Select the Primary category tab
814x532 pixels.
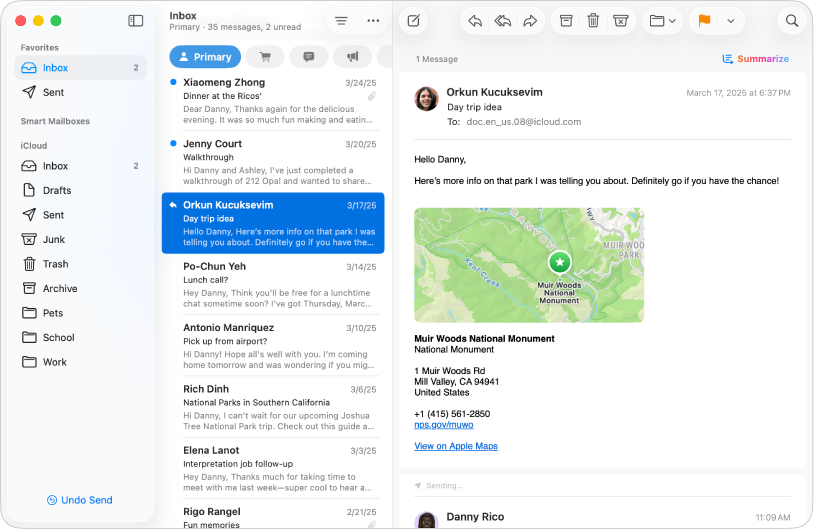205,57
